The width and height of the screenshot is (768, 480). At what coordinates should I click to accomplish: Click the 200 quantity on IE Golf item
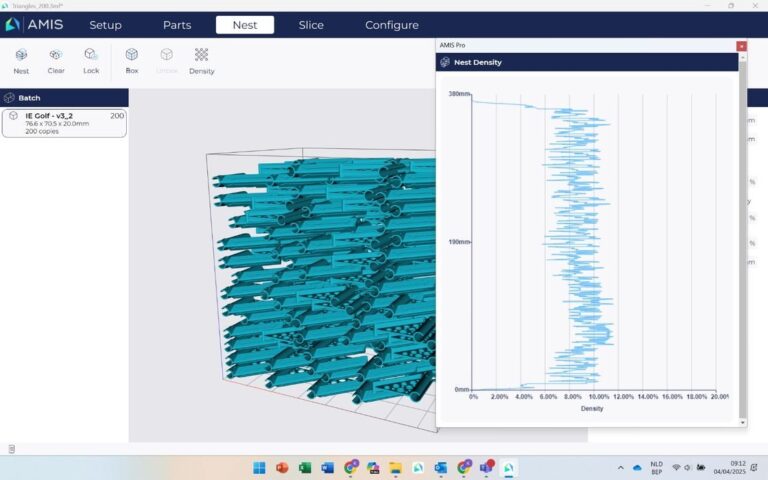click(x=117, y=116)
